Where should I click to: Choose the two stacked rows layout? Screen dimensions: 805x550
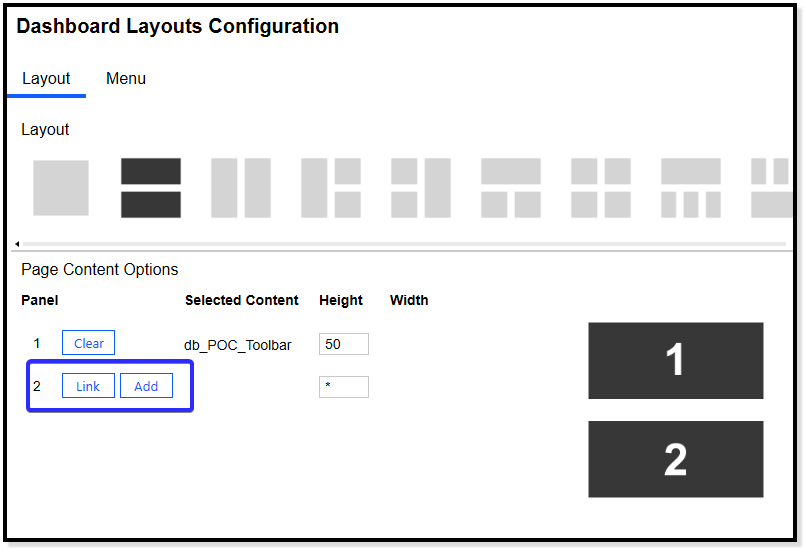click(151, 188)
